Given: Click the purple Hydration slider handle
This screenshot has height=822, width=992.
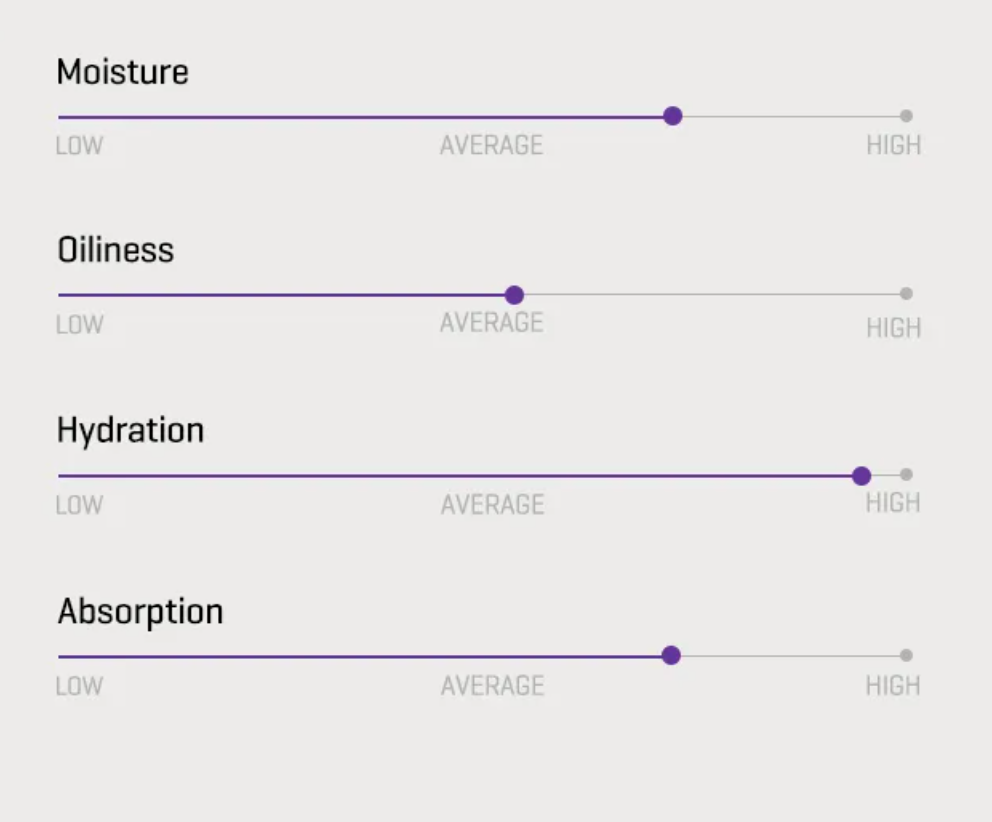Looking at the screenshot, I should coord(861,476).
